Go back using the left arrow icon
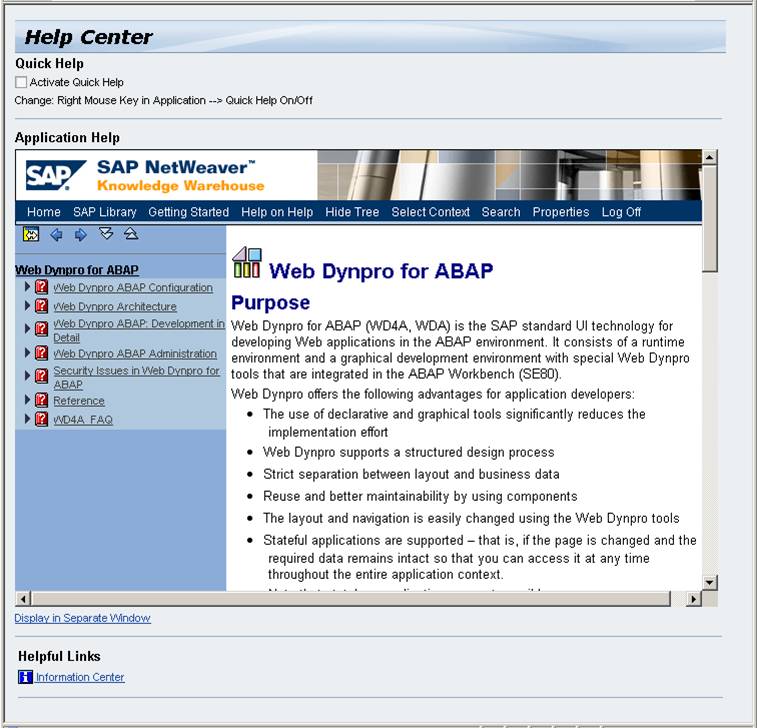This screenshot has height=728, width=757. tap(56, 235)
